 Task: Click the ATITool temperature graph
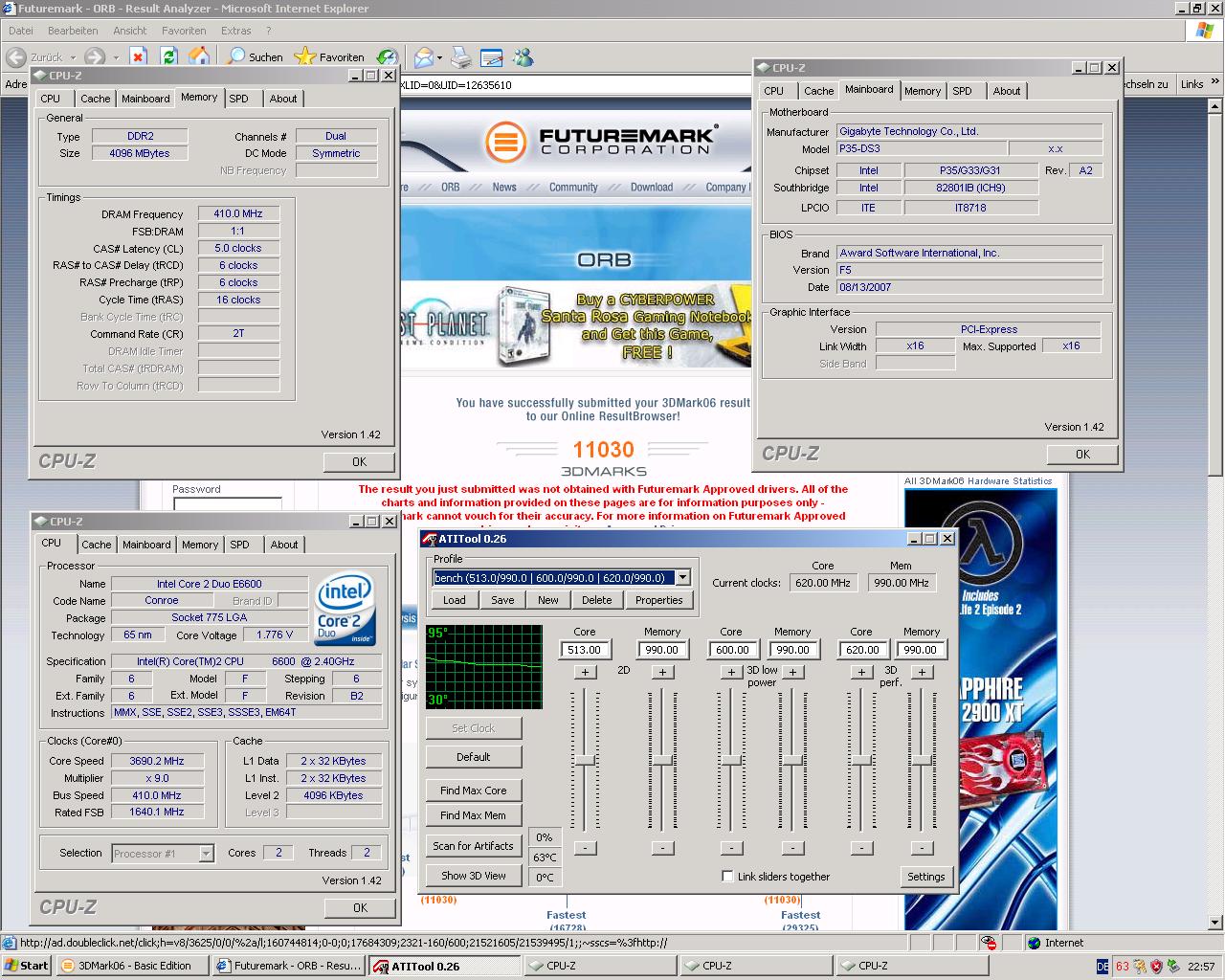click(x=484, y=666)
